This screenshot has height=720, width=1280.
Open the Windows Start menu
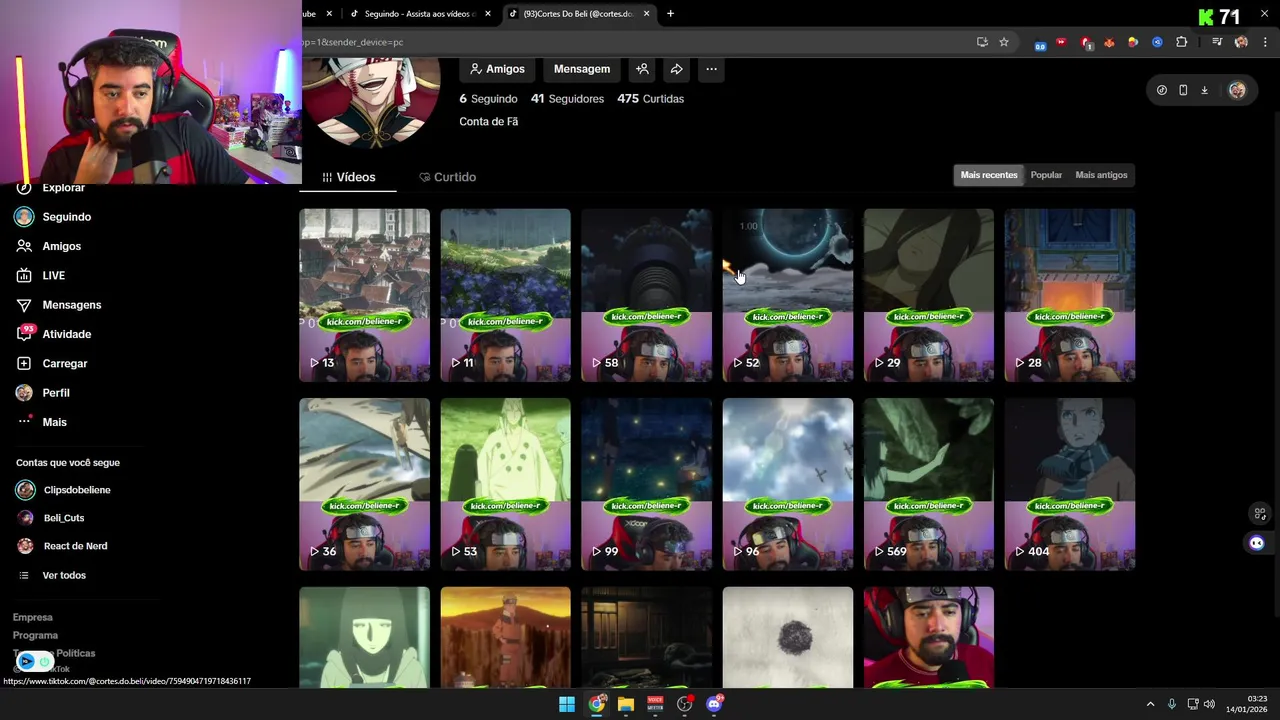567,704
